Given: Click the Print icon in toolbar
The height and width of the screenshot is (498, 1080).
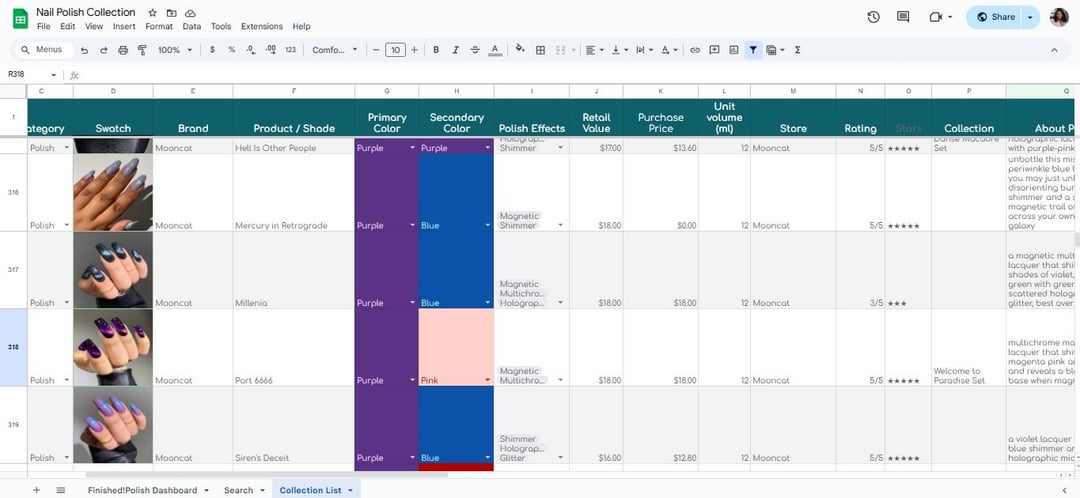Looking at the screenshot, I should click(x=123, y=50).
